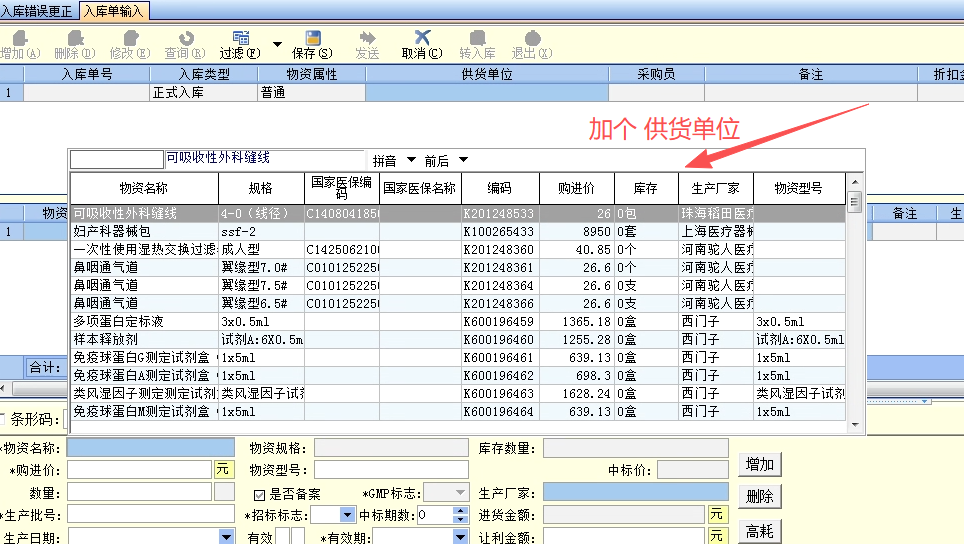This screenshot has width=964, height=544.
Task: Increase the 中标期数 value
Action: pyautogui.click(x=460, y=511)
